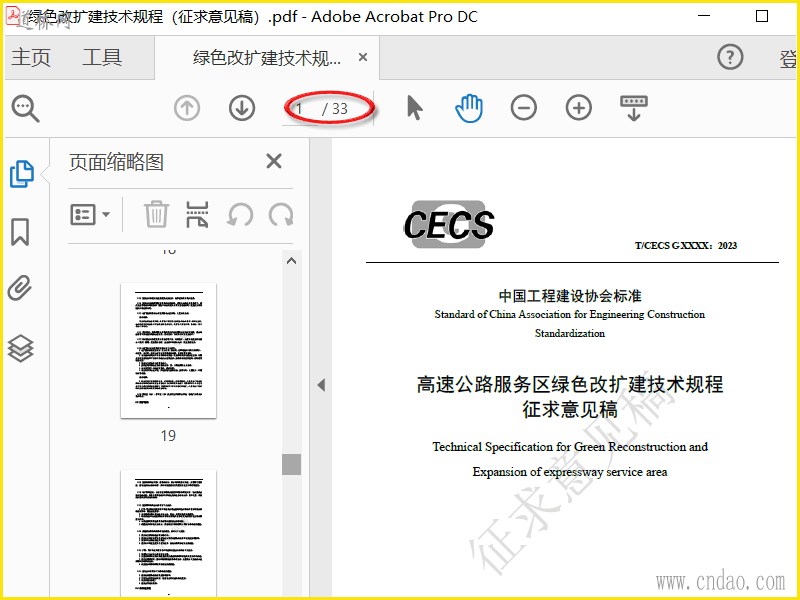The height and width of the screenshot is (600, 800).
Task: Select the page 19 thumbnail
Action: (x=168, y=351)
